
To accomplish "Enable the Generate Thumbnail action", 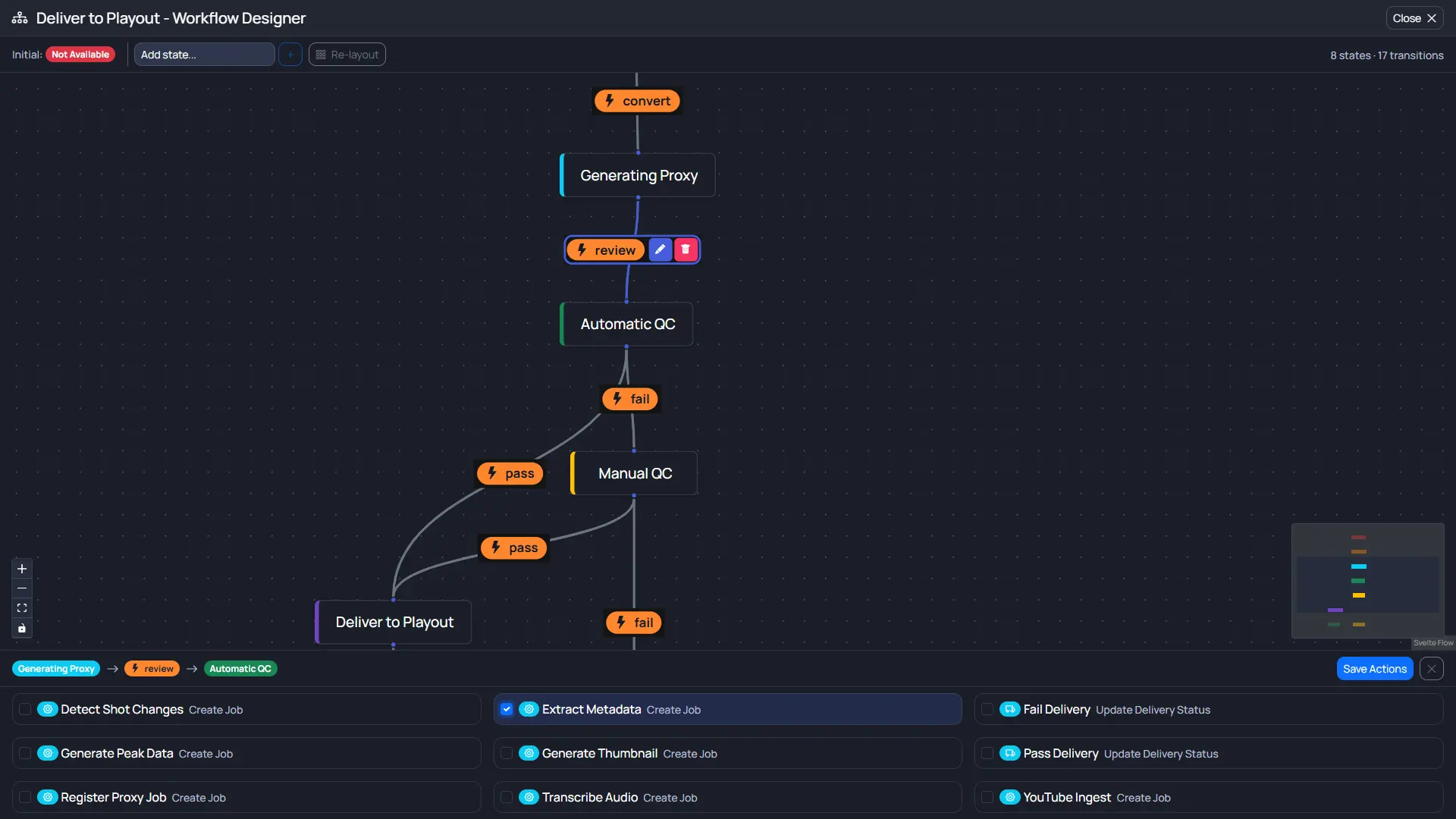I will (506, 753).
